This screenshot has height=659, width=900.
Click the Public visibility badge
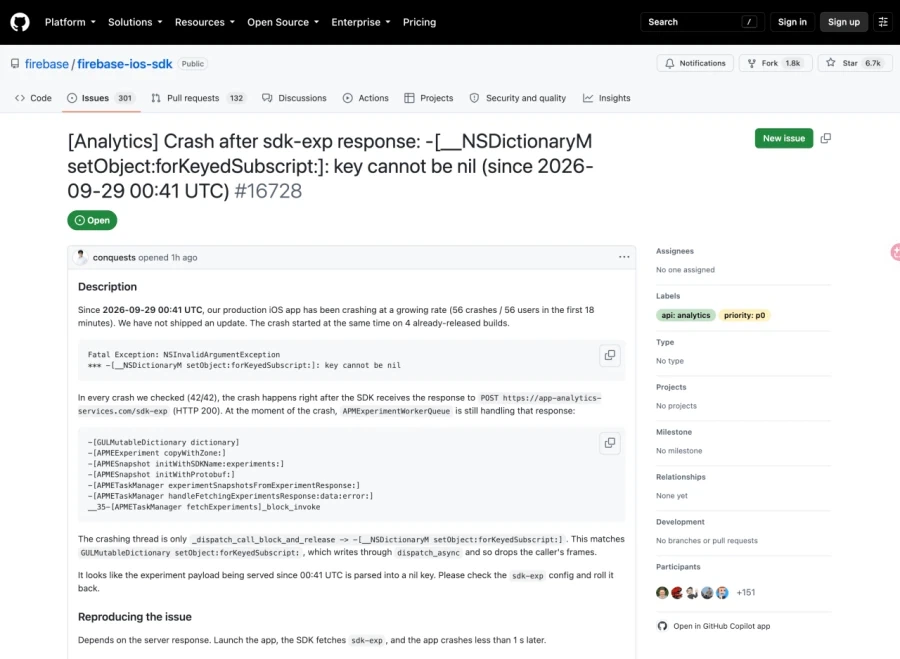(x=192, y=64)
